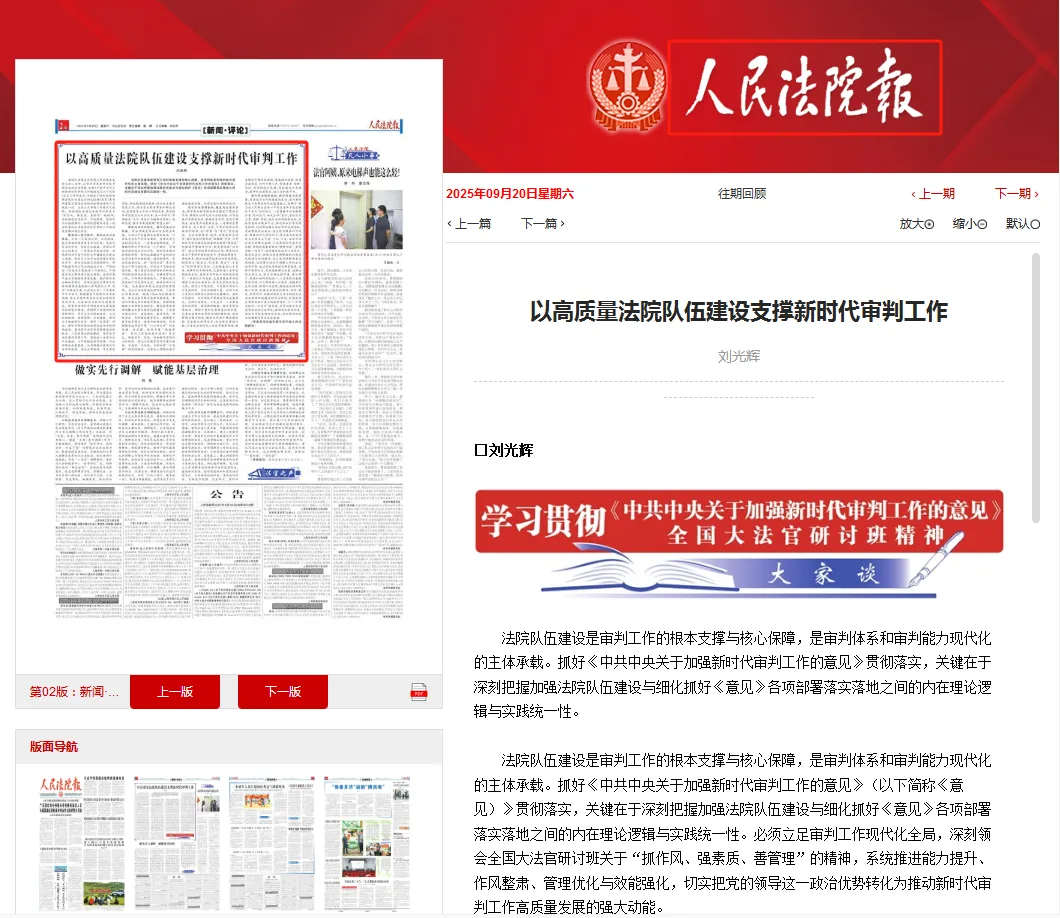This screenshot has width=1060, height=918.
Task: Click the date 2025年09月20日星期六
Action: pos(510,194)
